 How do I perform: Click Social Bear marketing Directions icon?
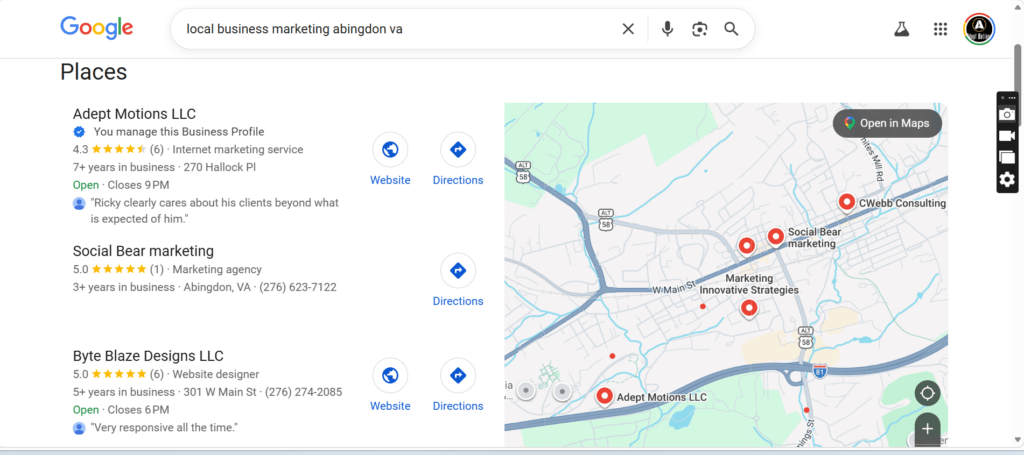click(x=458, y=270)
